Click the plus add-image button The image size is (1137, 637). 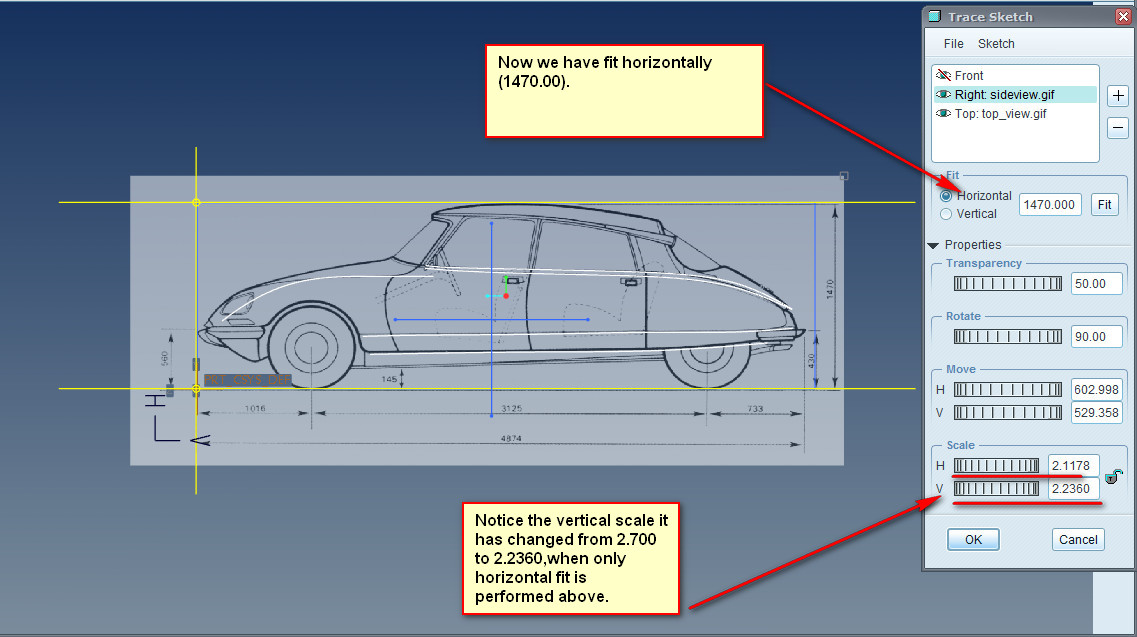coord(1117,95)
